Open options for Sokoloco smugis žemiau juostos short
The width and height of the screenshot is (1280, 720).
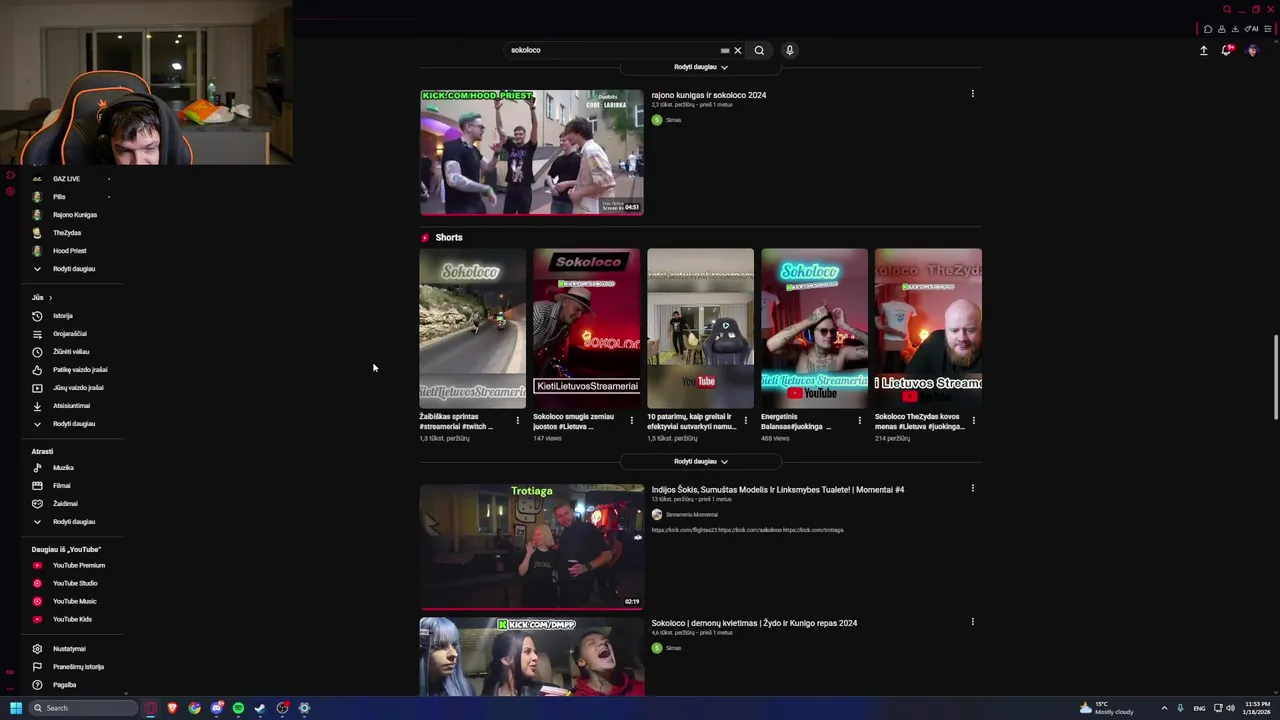pyautogui.click(x=631, y=421)
